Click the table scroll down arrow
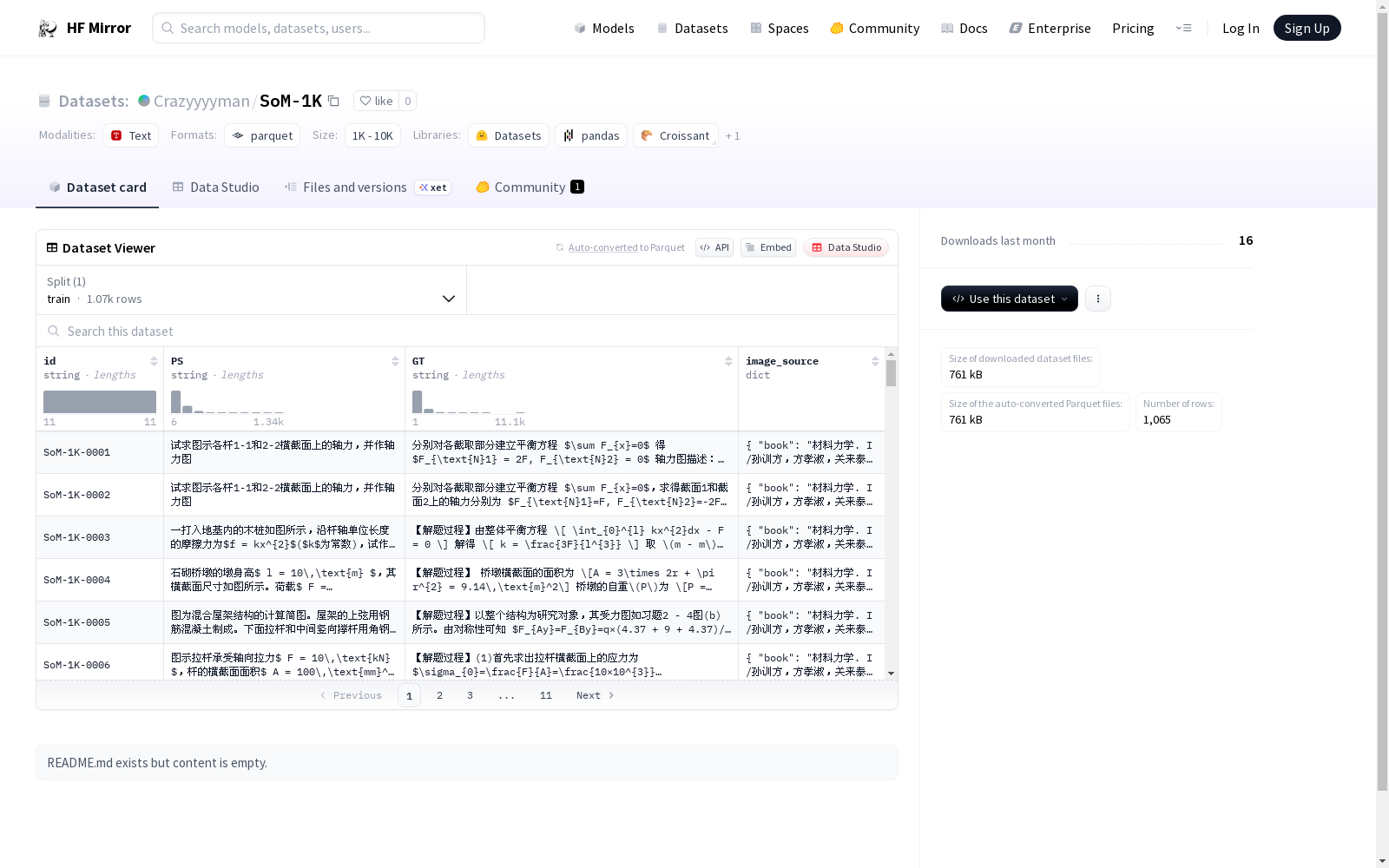Viewport: 1389px width, 868px height. pyautogui.click(x=891, y=674)
